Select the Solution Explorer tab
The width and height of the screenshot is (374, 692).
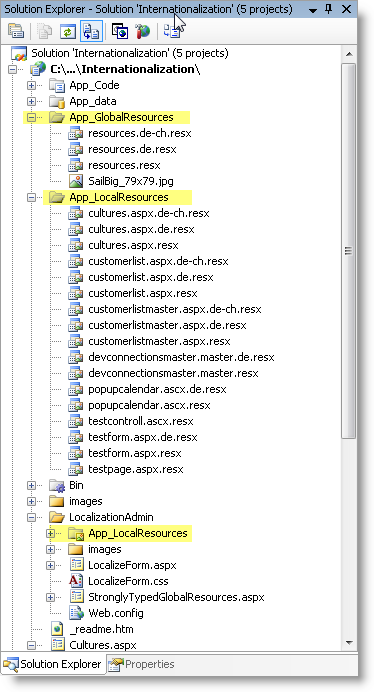[x=53, y=664]
